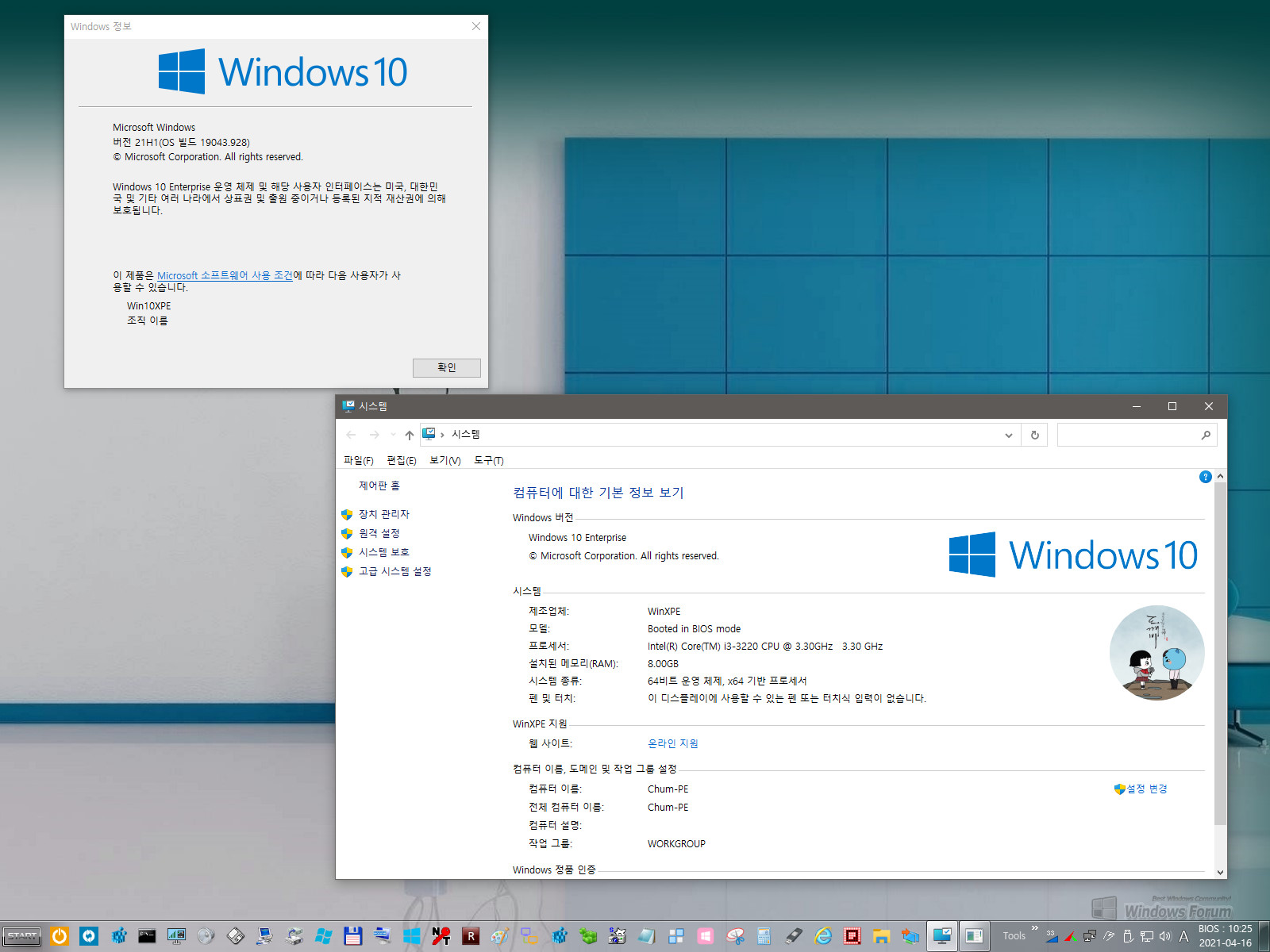
Task: Open Calculator from the taskbar
Action: coord(764,936)
